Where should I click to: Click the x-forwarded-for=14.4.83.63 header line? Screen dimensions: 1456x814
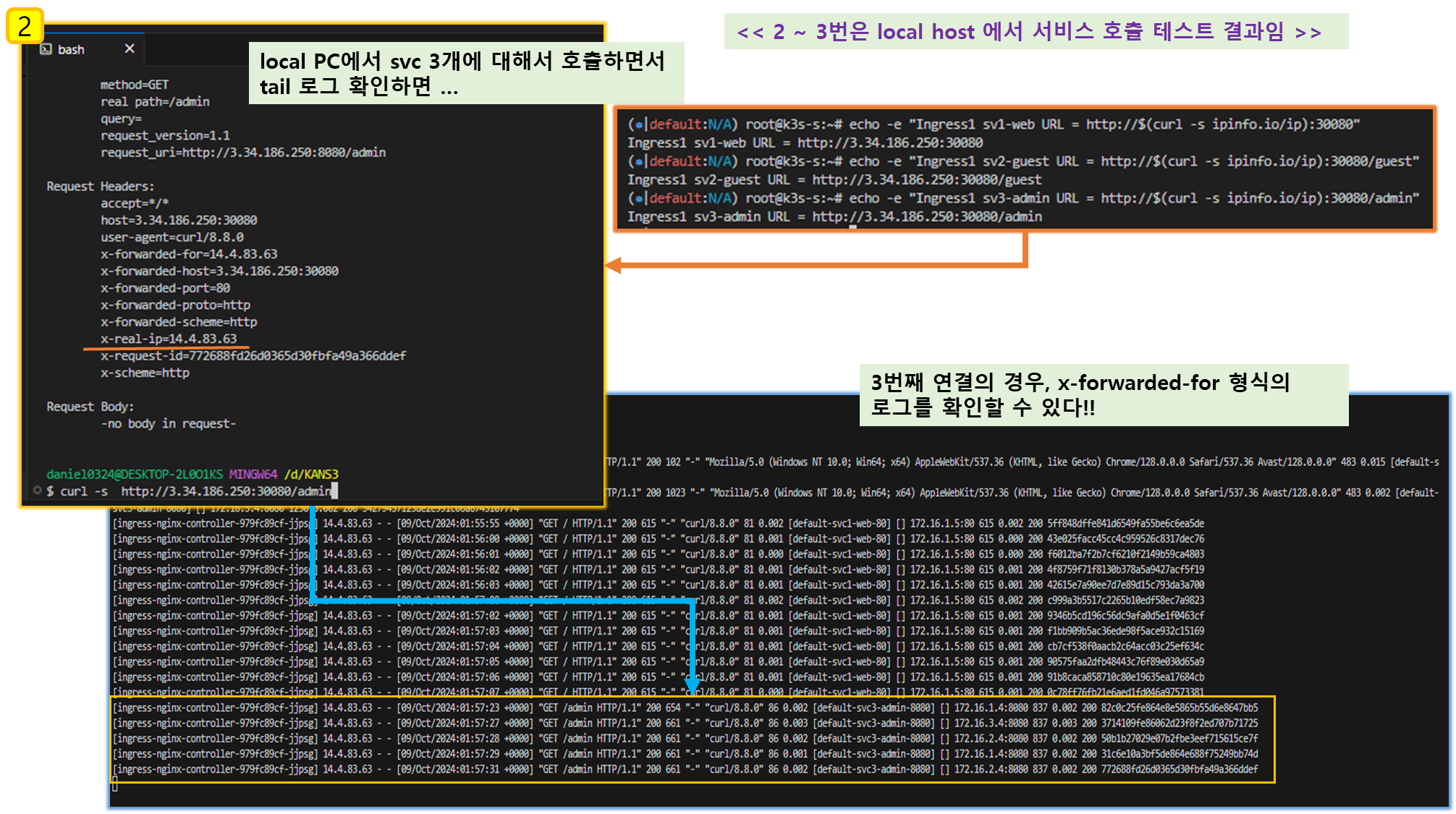189,254
